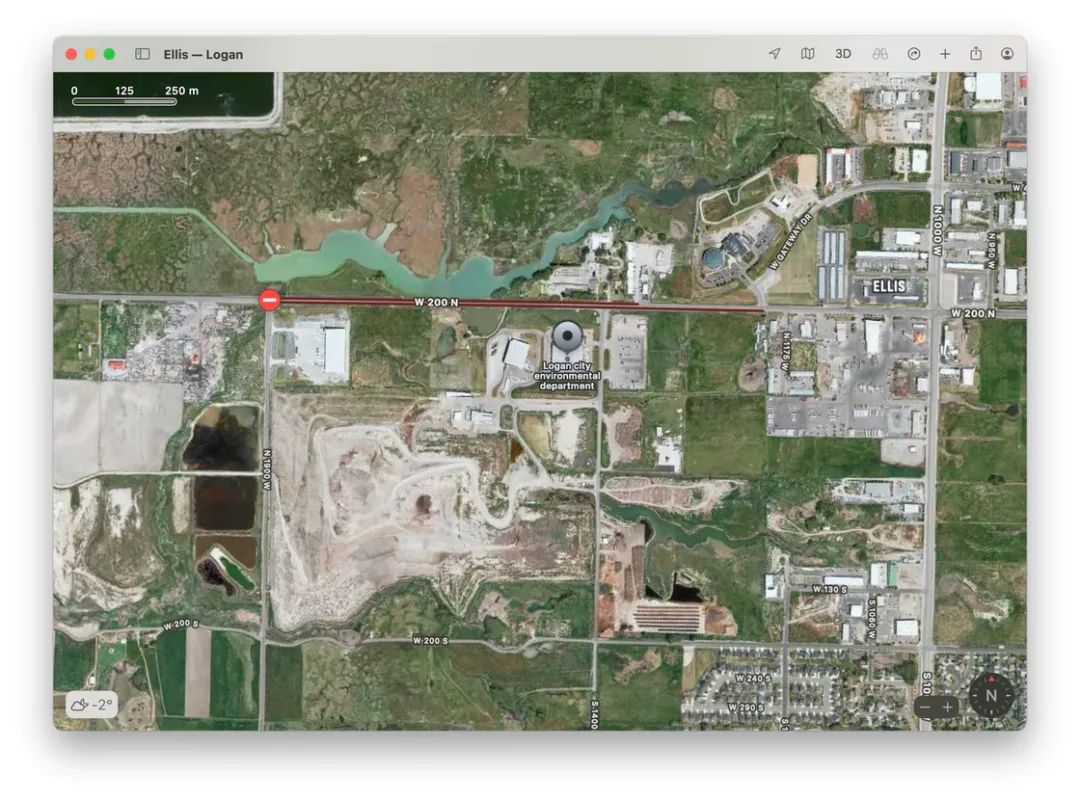Switch to 3D view
Viewport: 1080px width, 801px height.
point(843,54)
